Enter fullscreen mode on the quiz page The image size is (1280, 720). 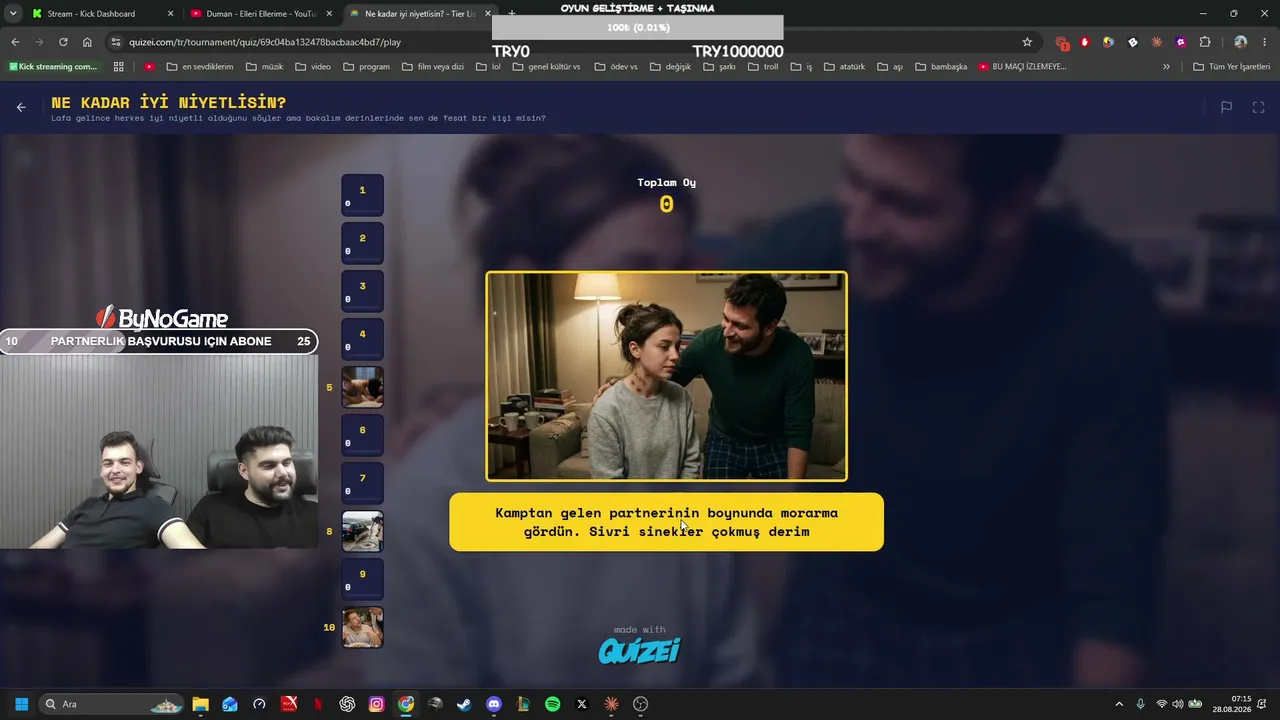pos(1259,108)
